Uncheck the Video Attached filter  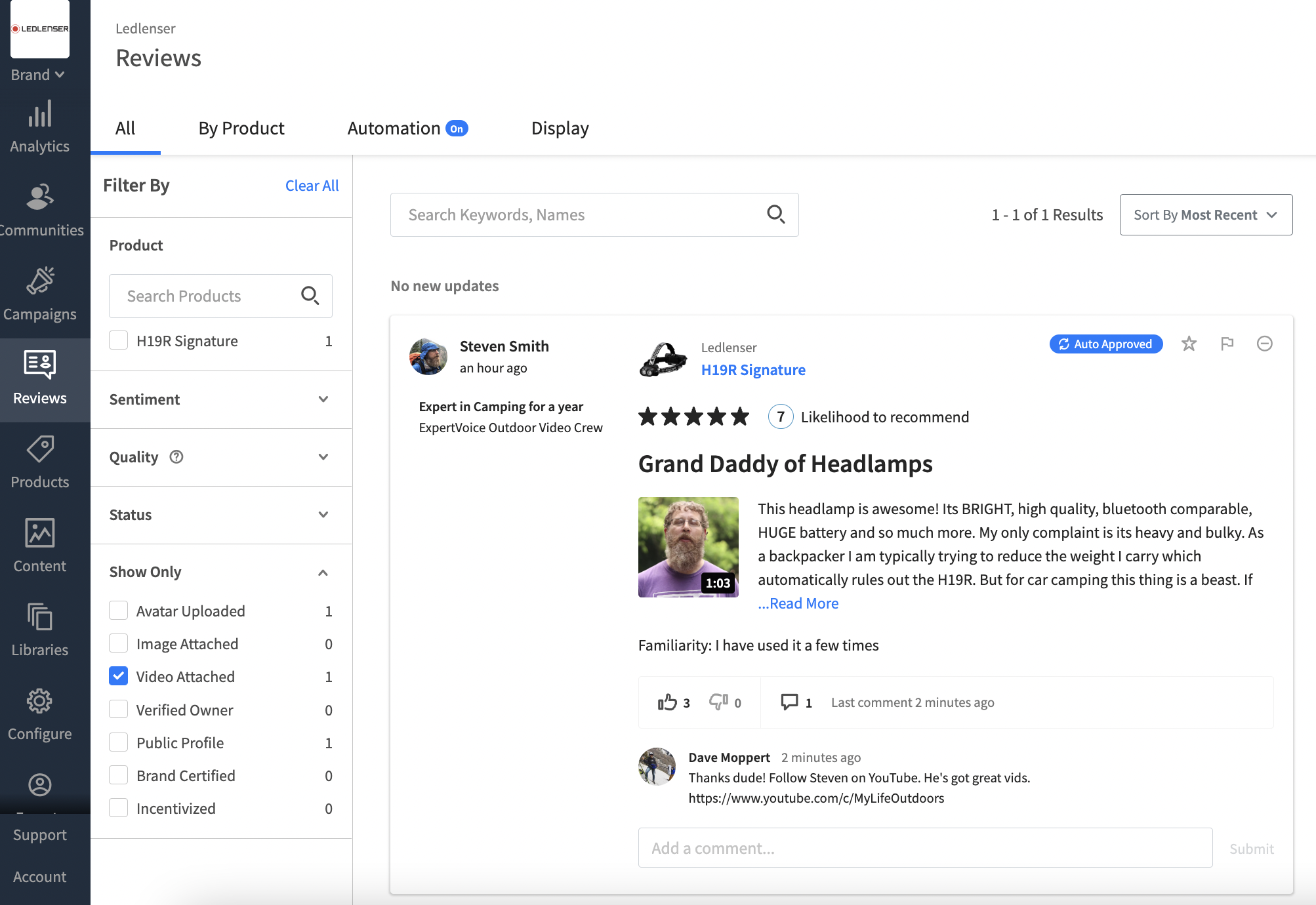118,676
